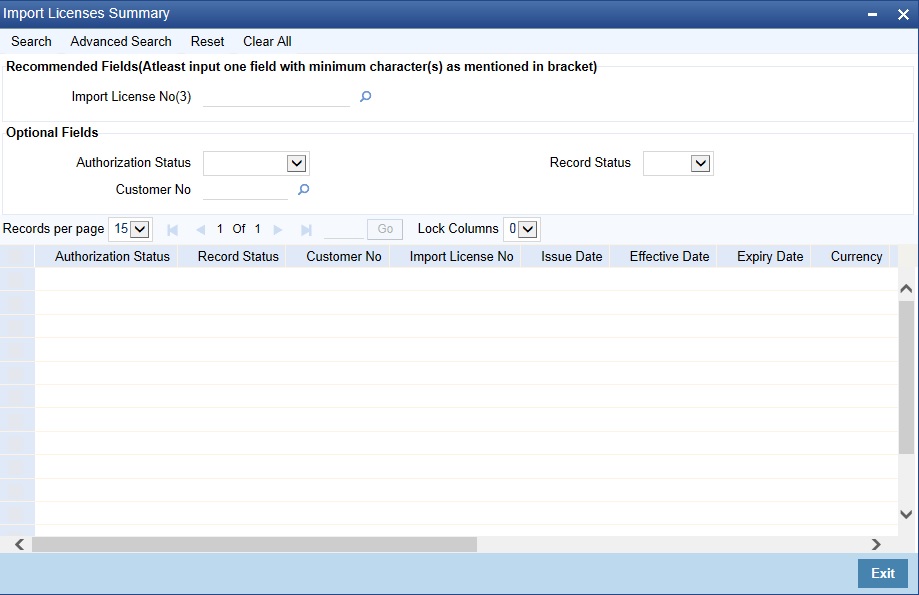Click Clear All in the toolbar
The width and height of the screenshot is (919, 595).
pos(267,42)
